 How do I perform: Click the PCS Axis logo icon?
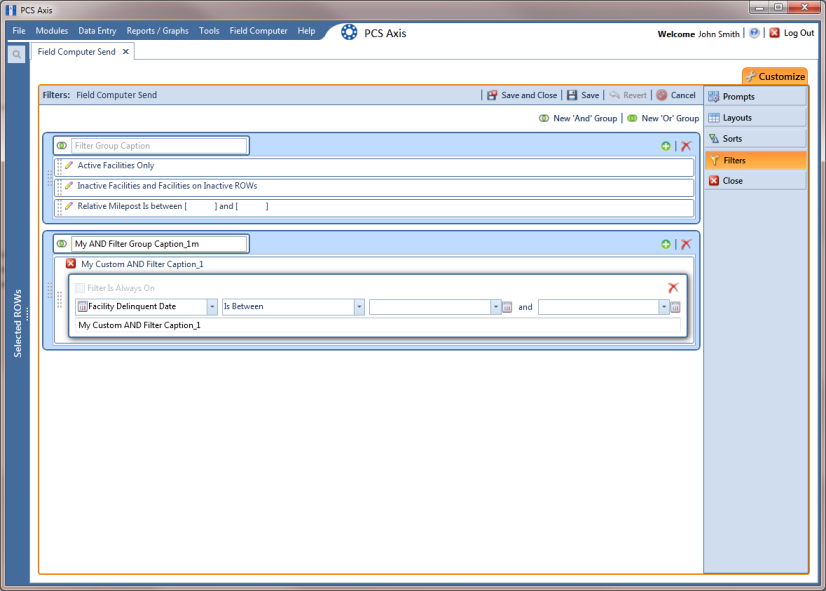click(349, 32)
